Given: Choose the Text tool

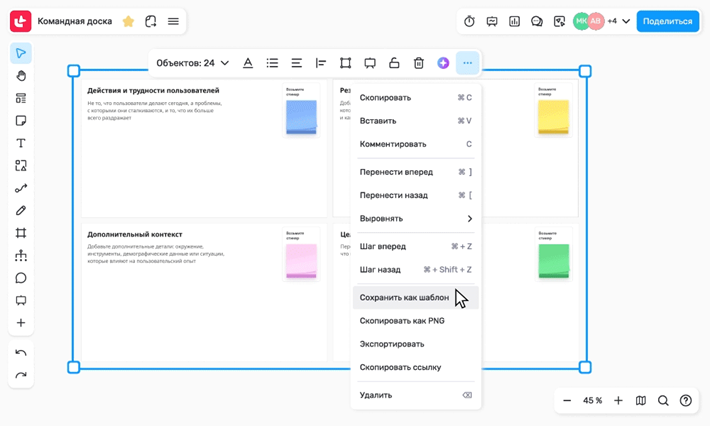Looking at the screenshot, I should [x=21, y=143].
